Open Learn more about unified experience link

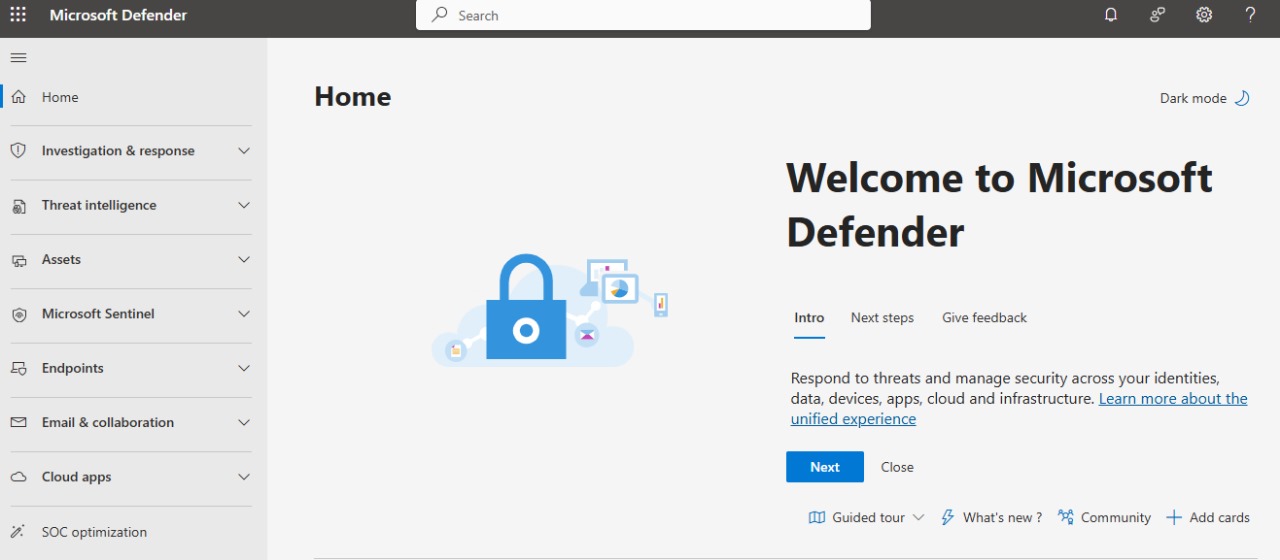pyautogui.click(x=1172, y=399)
